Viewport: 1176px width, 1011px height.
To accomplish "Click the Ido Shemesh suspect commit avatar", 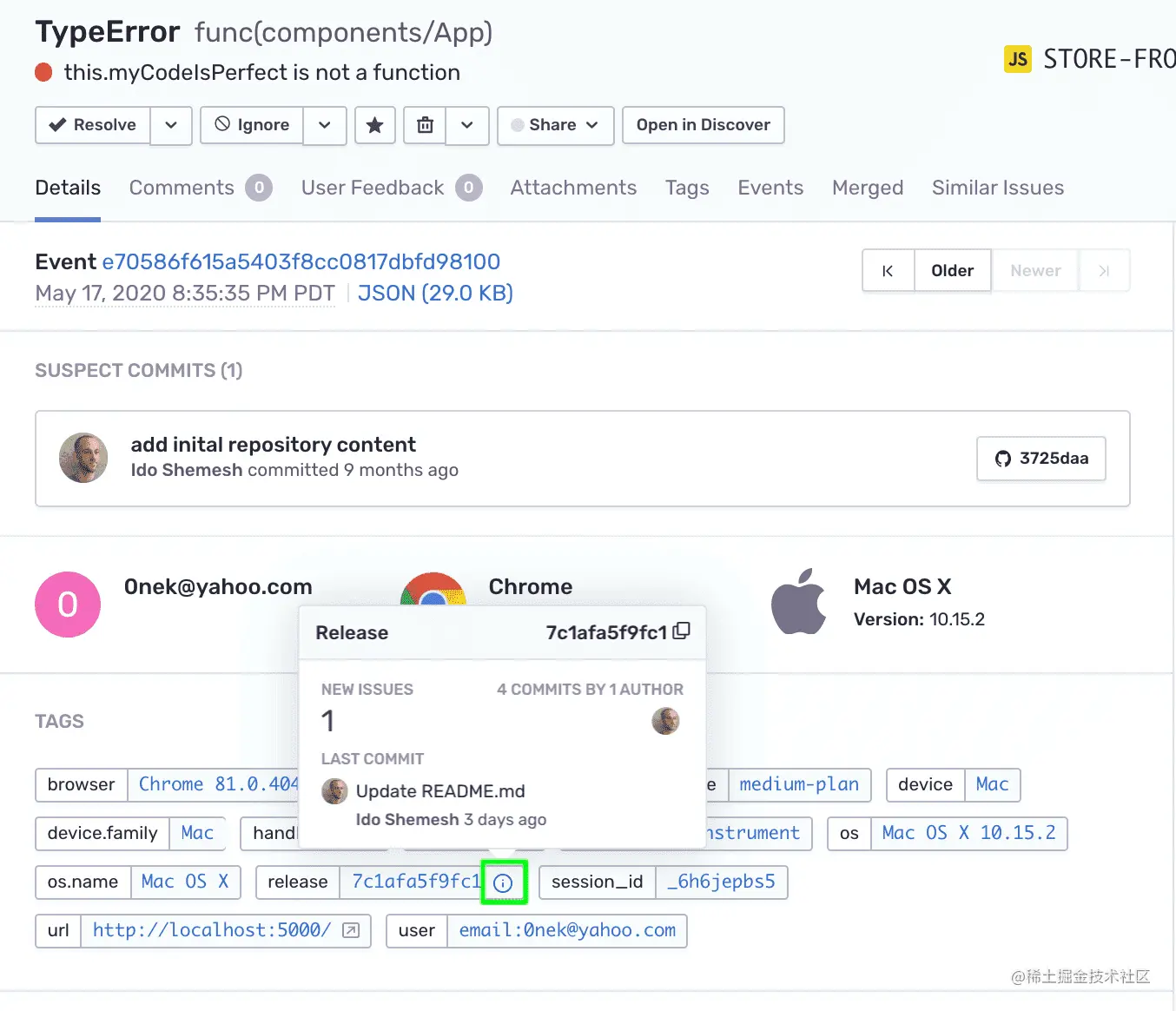I will tap(83, 458).
